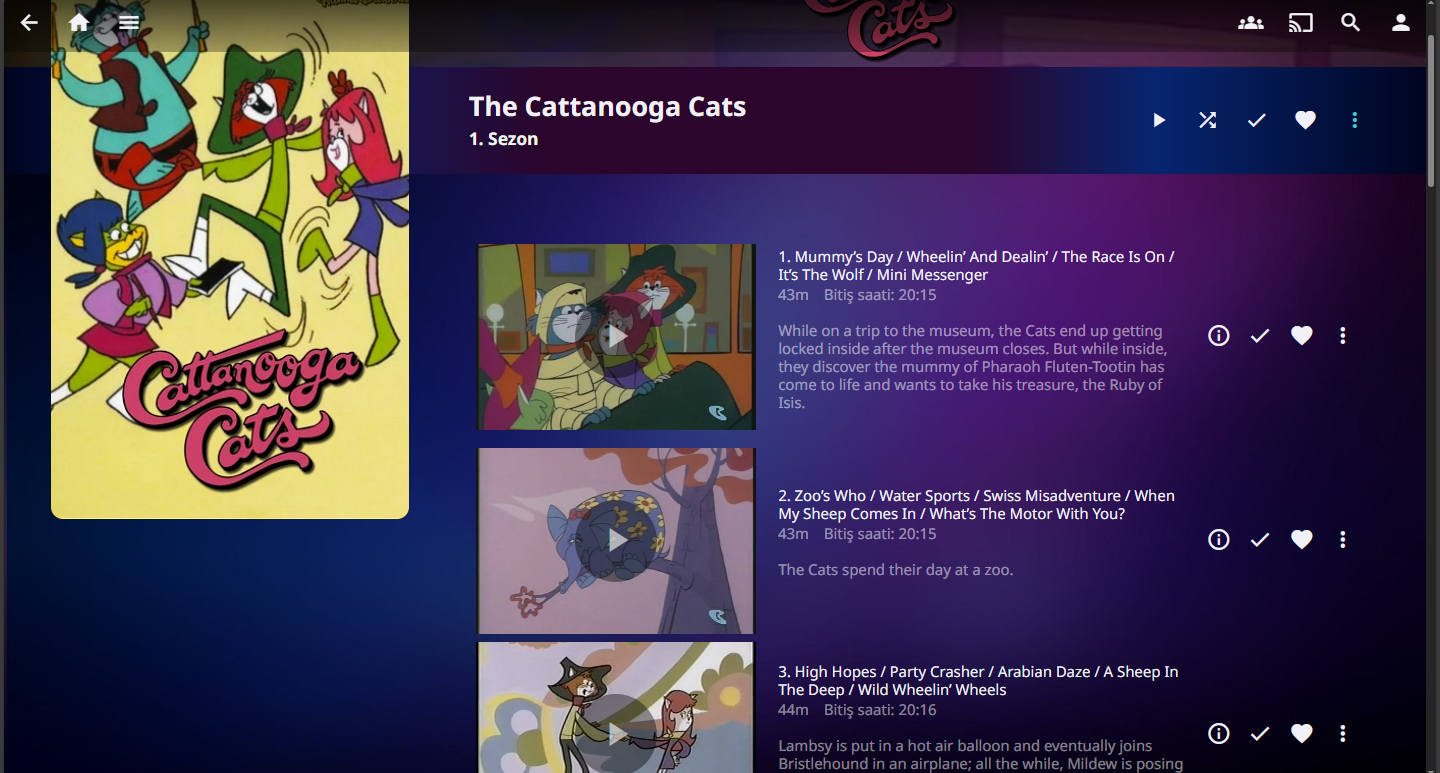This screenshot has height=773, width=1440.
Task: Mark the whole season as played
Action: [1257, 120]
